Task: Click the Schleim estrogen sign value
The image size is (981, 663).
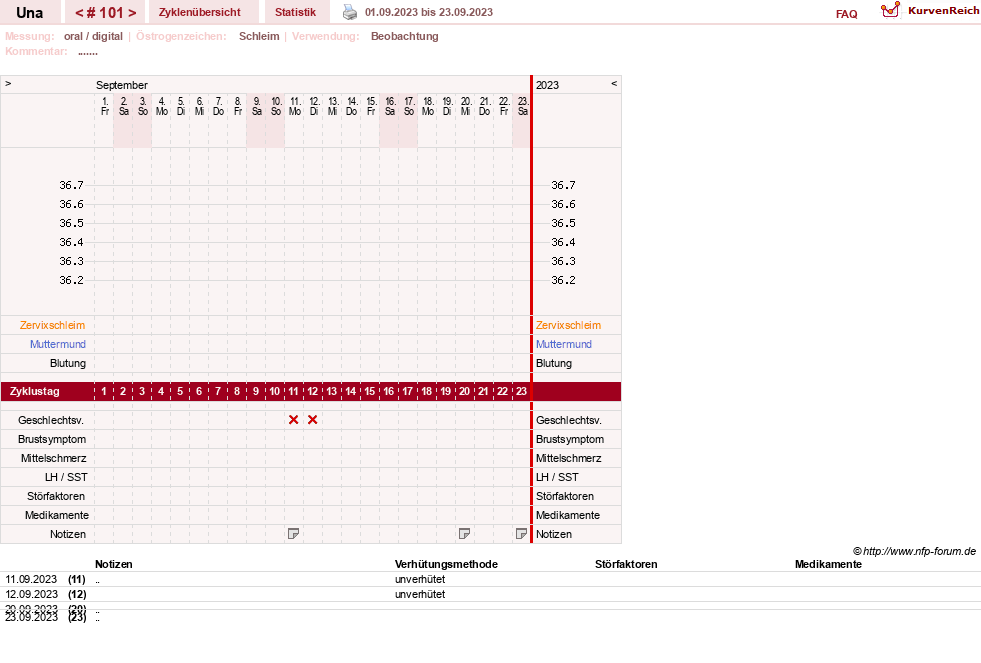Action: (x=259, y=36)
